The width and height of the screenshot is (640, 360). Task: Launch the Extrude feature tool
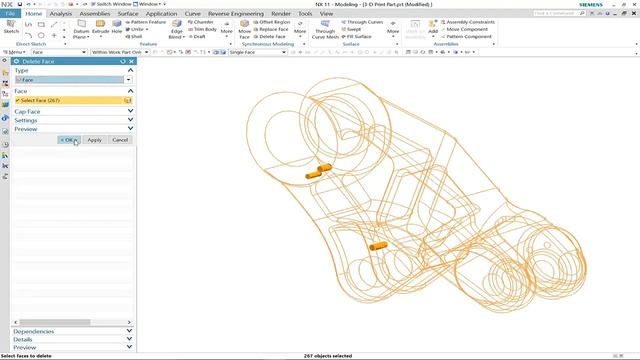point(100,27)
